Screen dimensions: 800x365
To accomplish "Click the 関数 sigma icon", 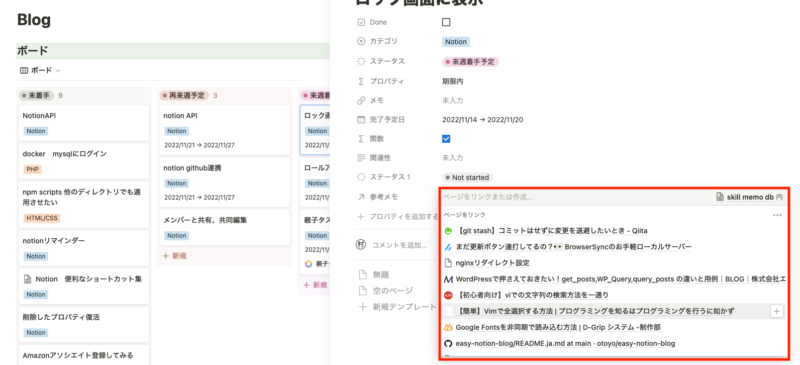I will pos(361,139).
